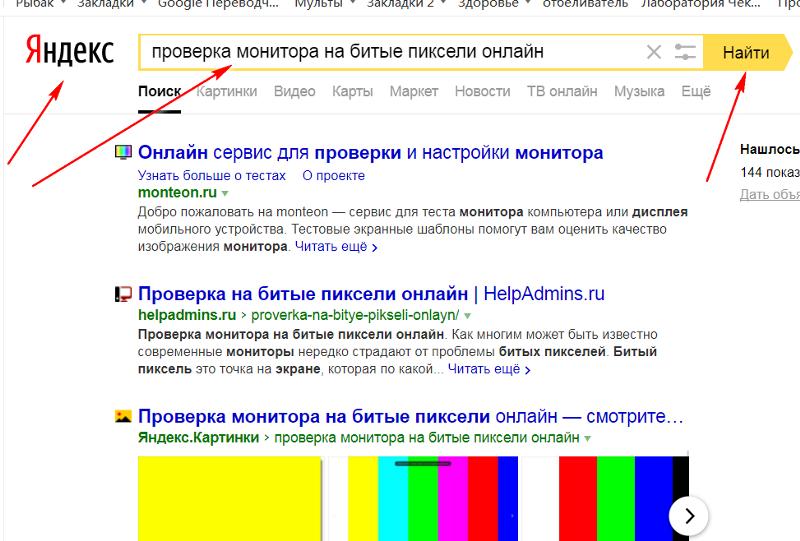
Task: Click the Яндекс logo
Action: [x=69, y=51]
